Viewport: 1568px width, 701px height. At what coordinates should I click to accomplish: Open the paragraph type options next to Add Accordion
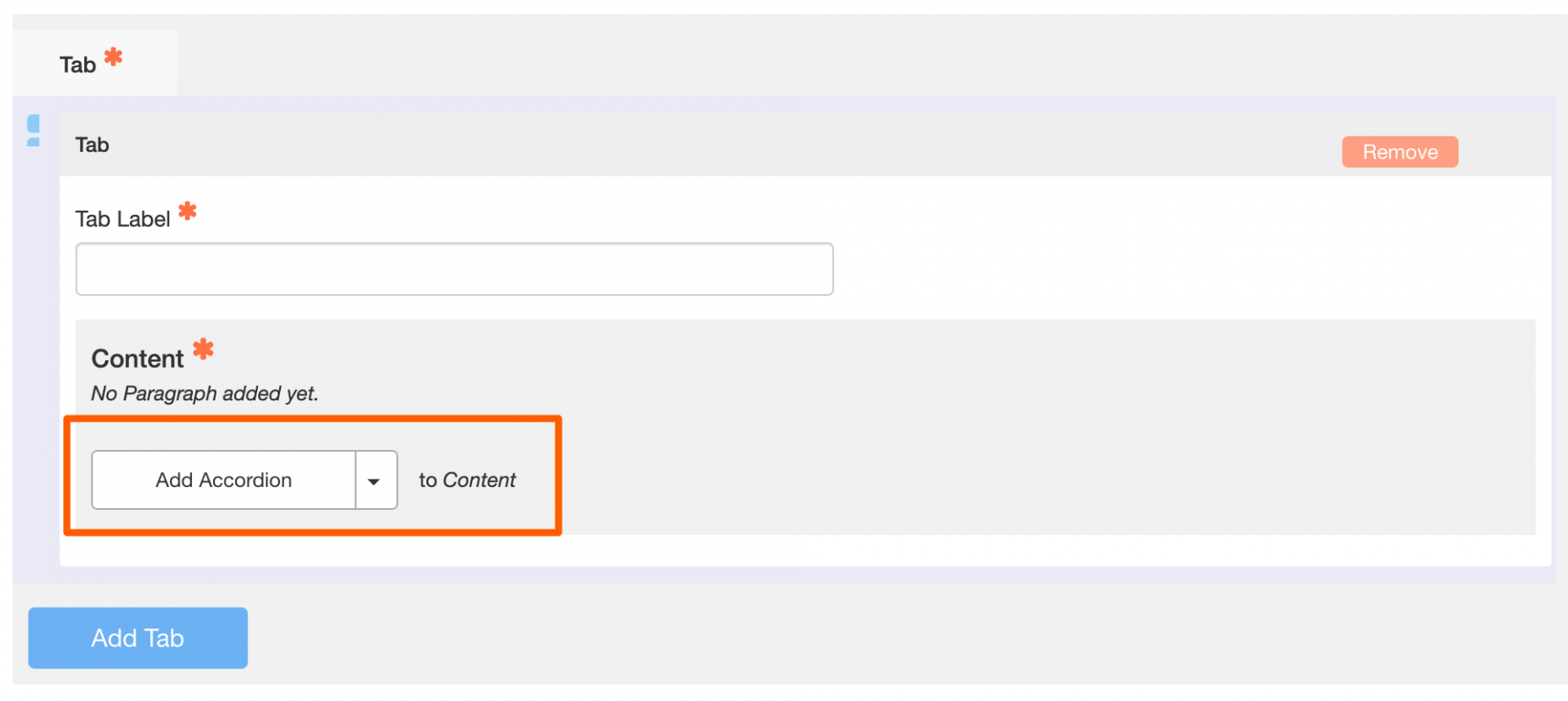coord(375,480)
